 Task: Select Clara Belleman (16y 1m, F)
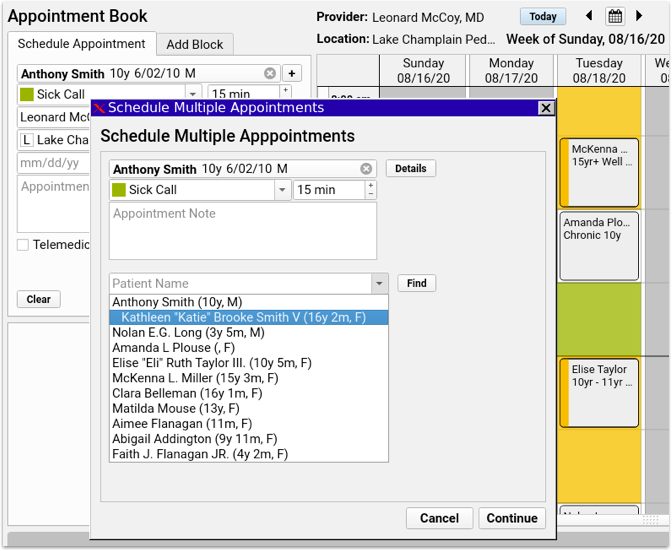click(x=249, y=393)
